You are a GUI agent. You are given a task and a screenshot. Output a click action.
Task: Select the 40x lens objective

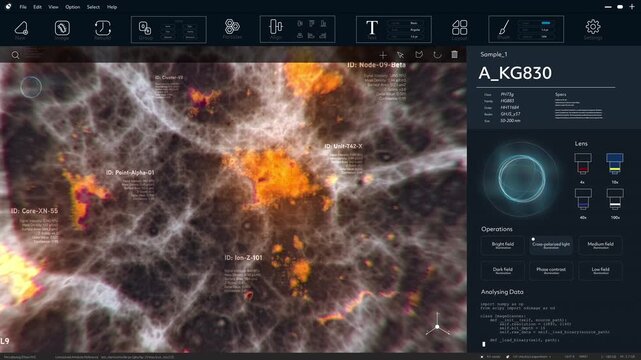(x=583, y=199)
